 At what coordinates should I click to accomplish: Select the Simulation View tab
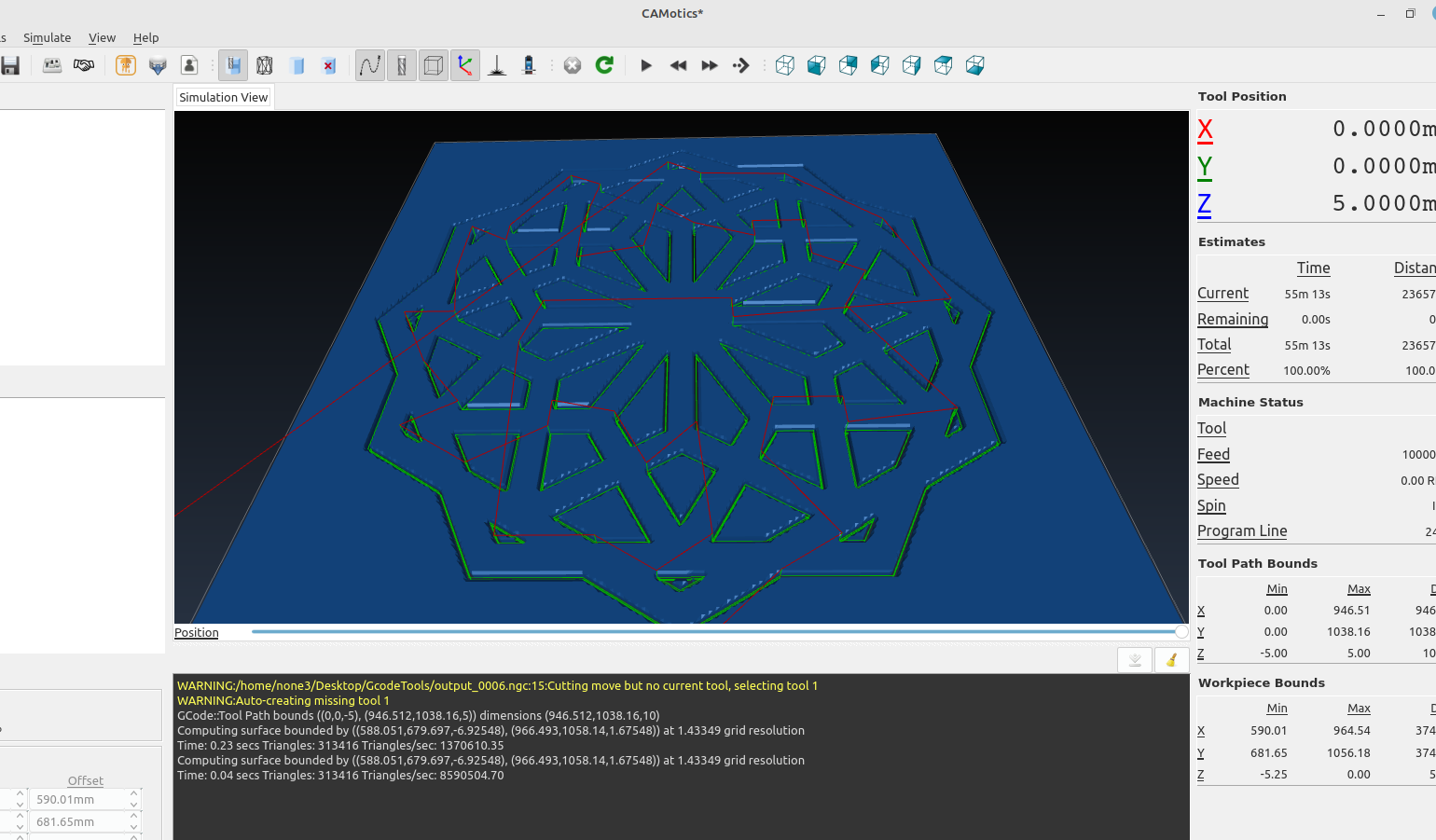[x=222, y=96]
